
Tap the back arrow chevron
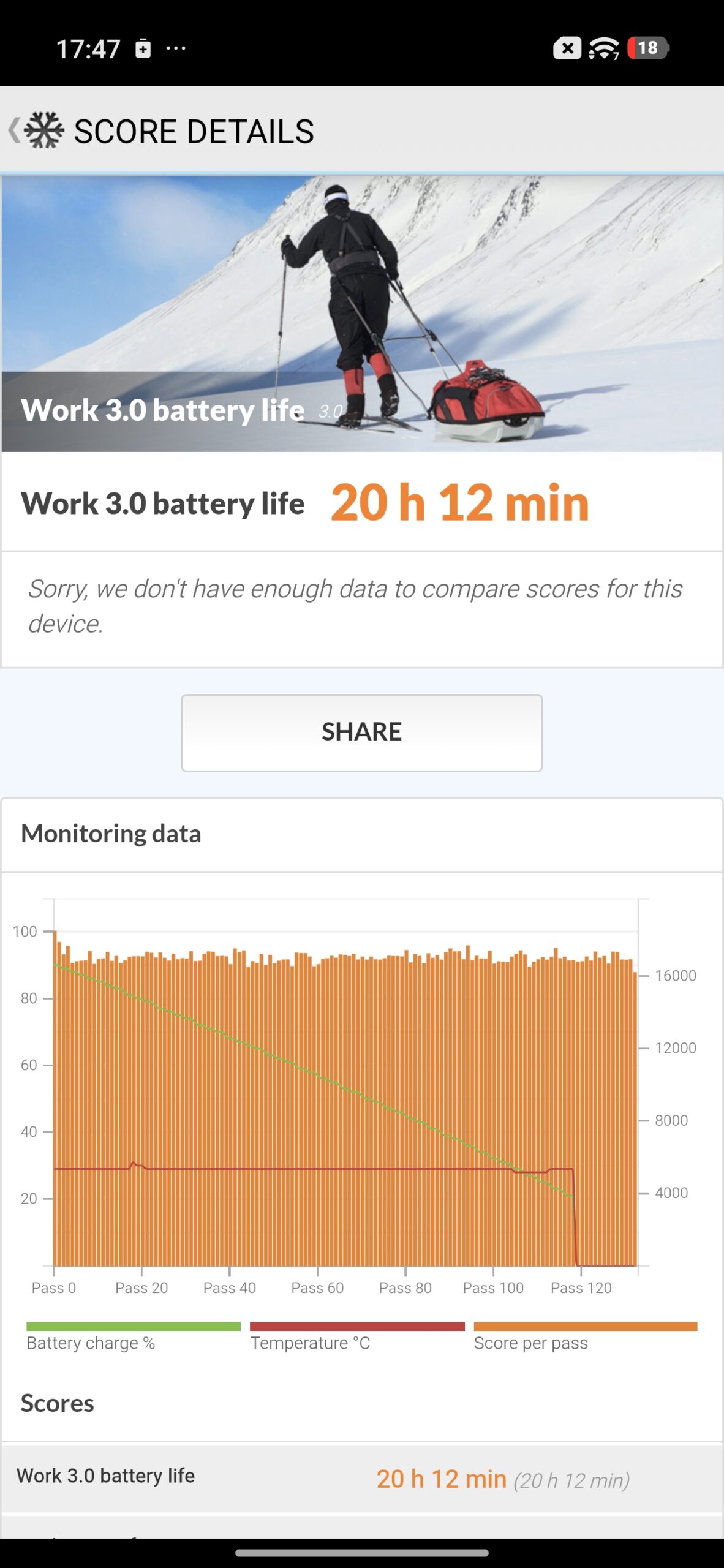[13, 130]
